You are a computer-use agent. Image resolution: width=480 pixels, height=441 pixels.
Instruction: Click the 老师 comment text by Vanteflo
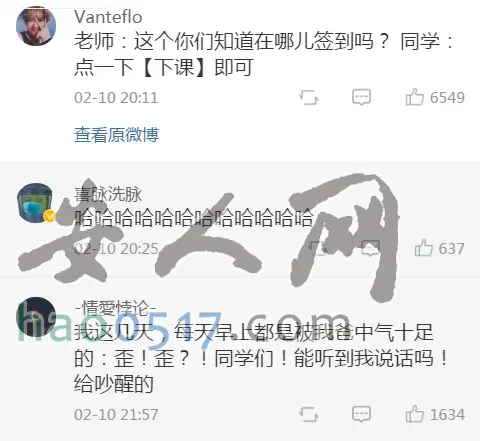[263, 54]
